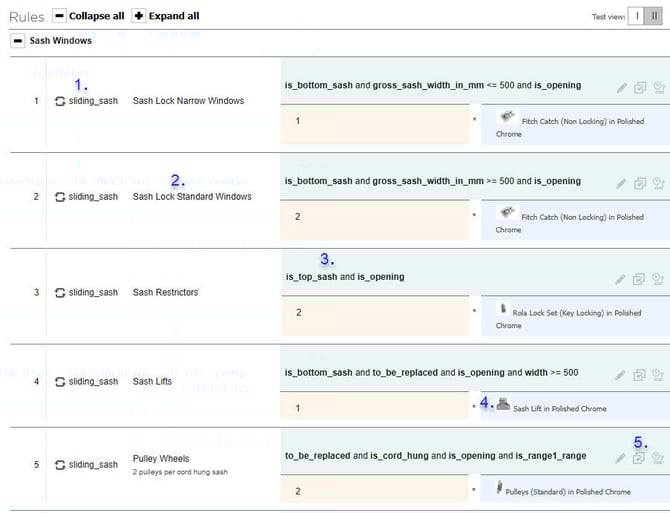Click the is_top_sash and is_opening condition
Screen dimensions: 670x513
click(345, 276)
